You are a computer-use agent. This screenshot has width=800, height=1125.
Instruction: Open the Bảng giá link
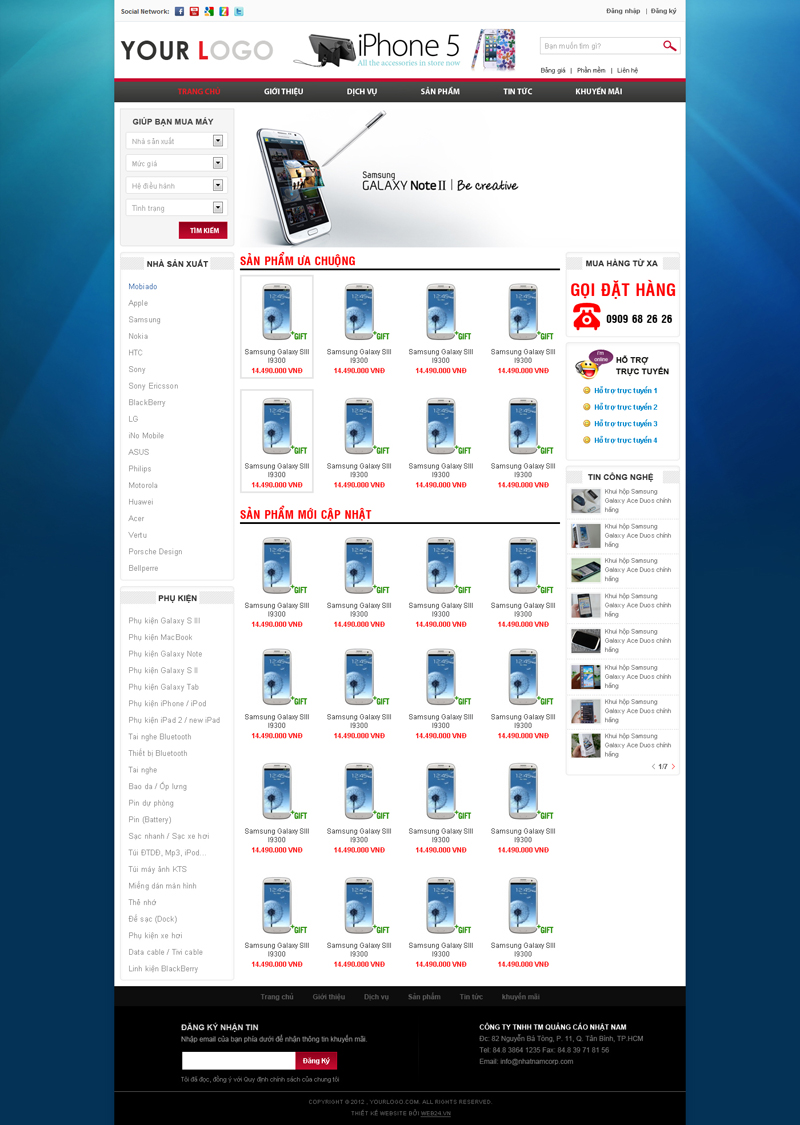552,70
